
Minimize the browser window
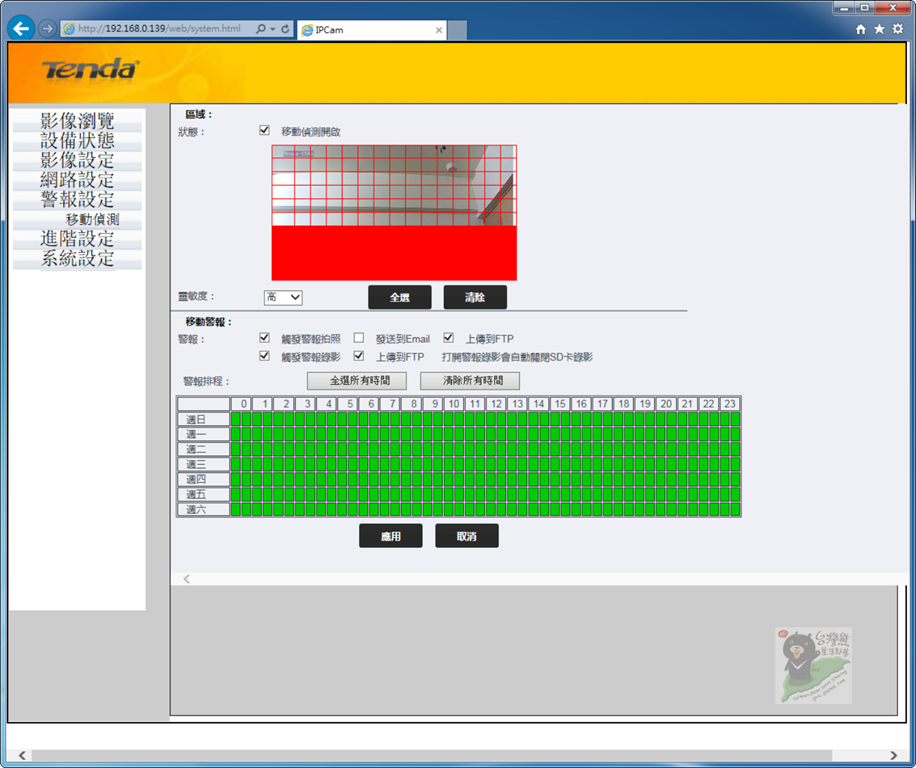point(844,8)
